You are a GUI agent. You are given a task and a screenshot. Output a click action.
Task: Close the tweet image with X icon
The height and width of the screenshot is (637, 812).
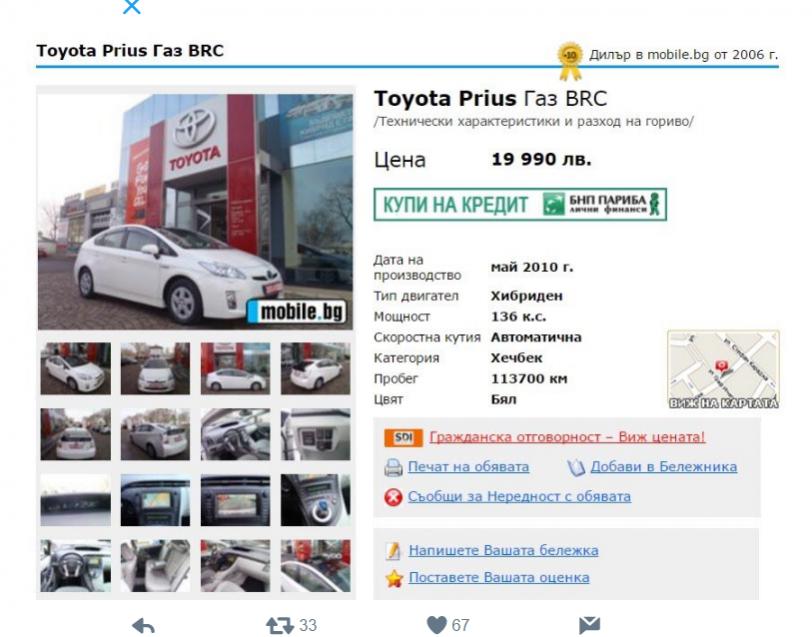coord(132,7)
